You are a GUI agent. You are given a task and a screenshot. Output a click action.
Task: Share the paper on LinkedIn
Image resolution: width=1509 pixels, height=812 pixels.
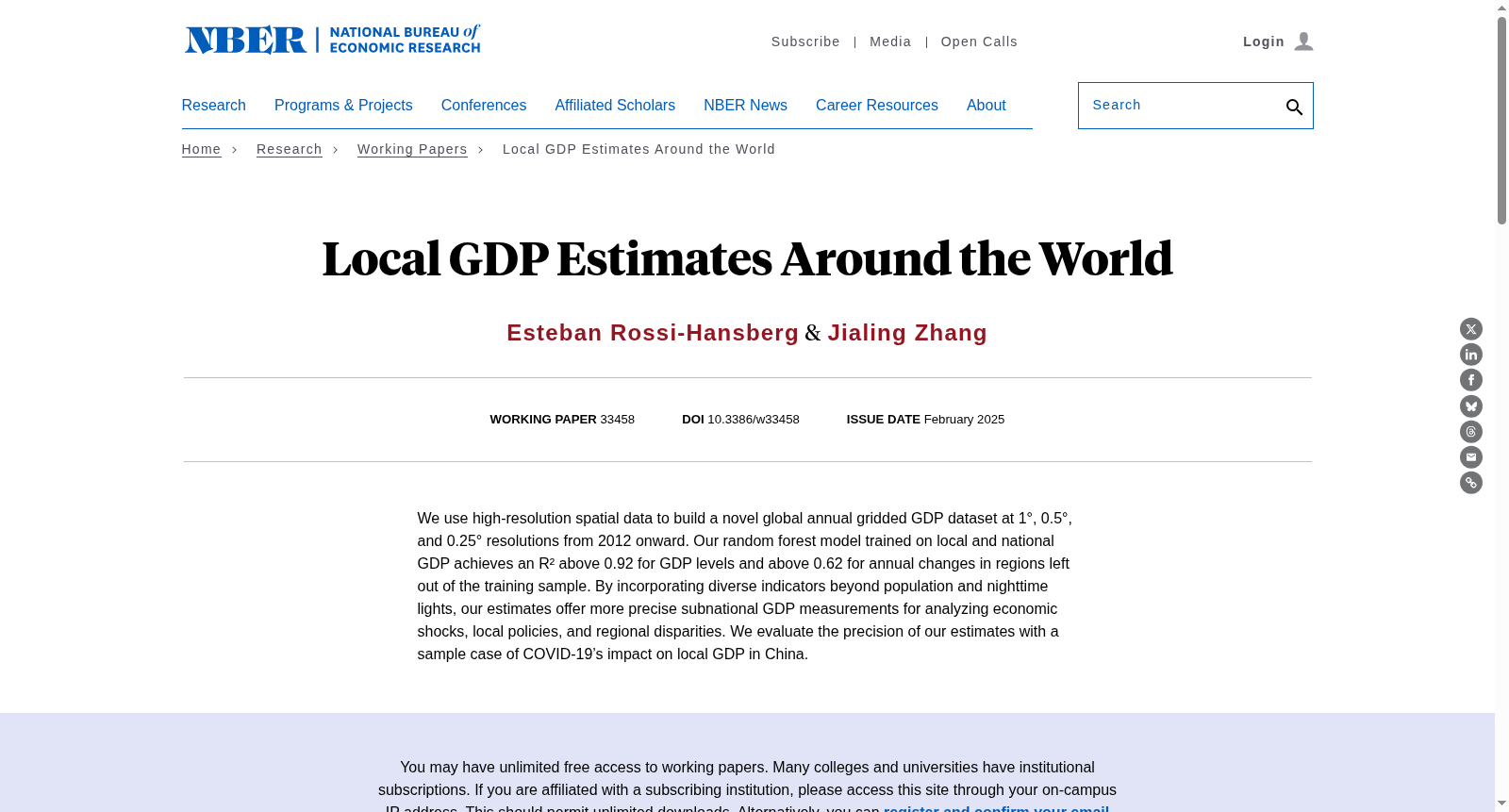pyautogui.click(x=1471, y=355)
